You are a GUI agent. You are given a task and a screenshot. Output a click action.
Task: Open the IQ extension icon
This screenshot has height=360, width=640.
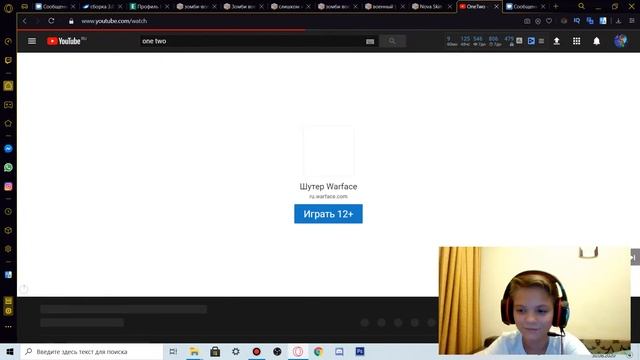point(576,20)
